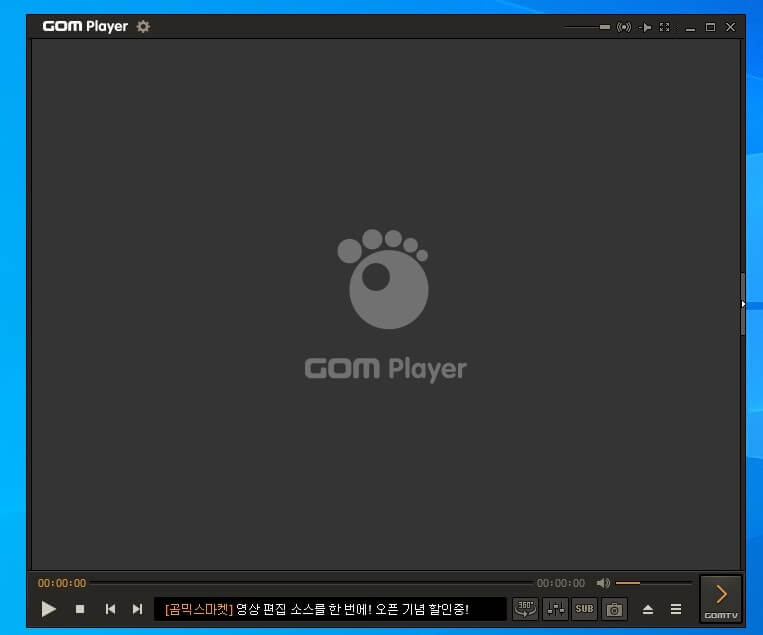Viewport: 763px width, 635px height.
Task: Stop playback with the Stop button
Action: pyautogui.click(x=80, y=609)
